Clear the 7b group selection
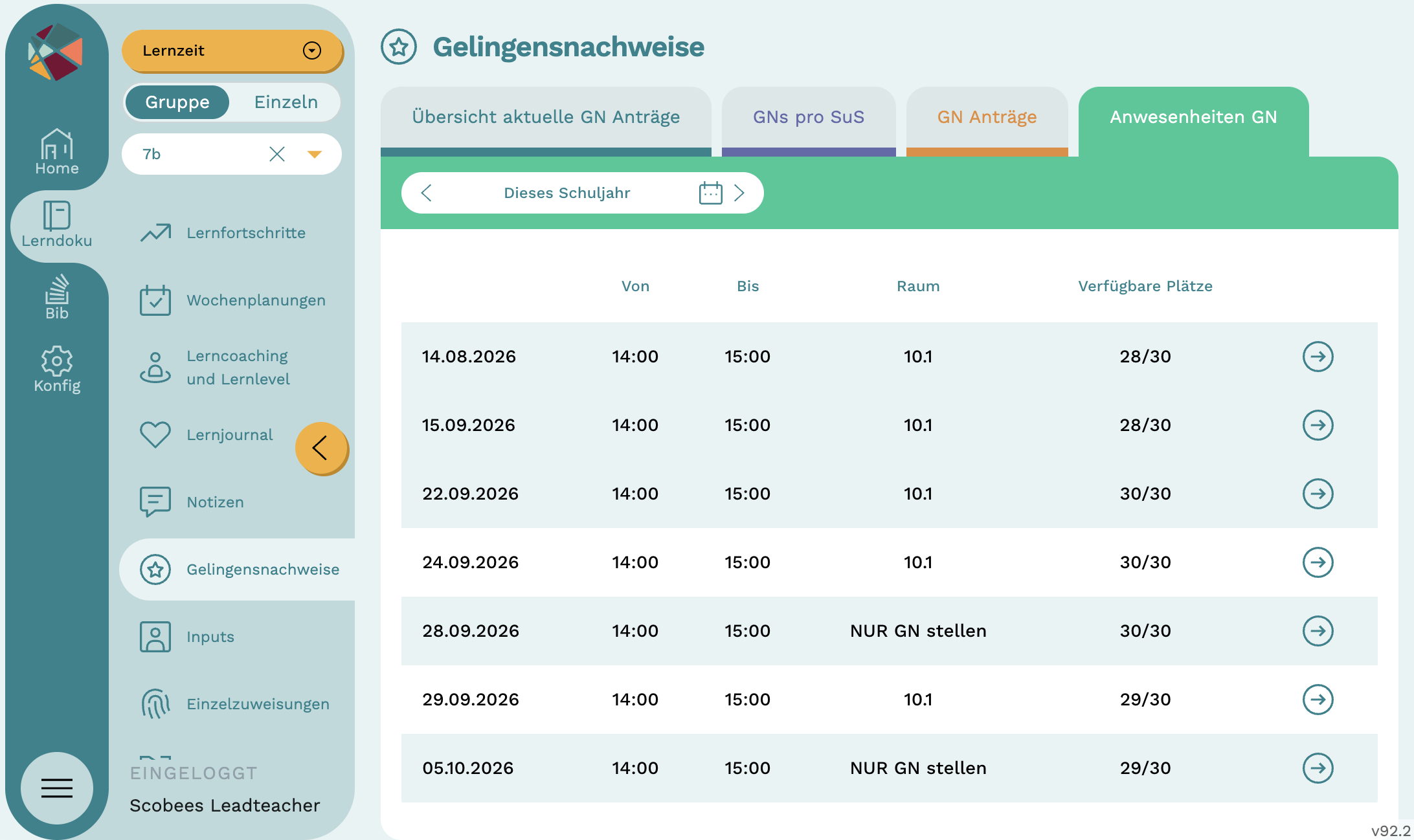1414x840 pixels. tap(277, 154)
